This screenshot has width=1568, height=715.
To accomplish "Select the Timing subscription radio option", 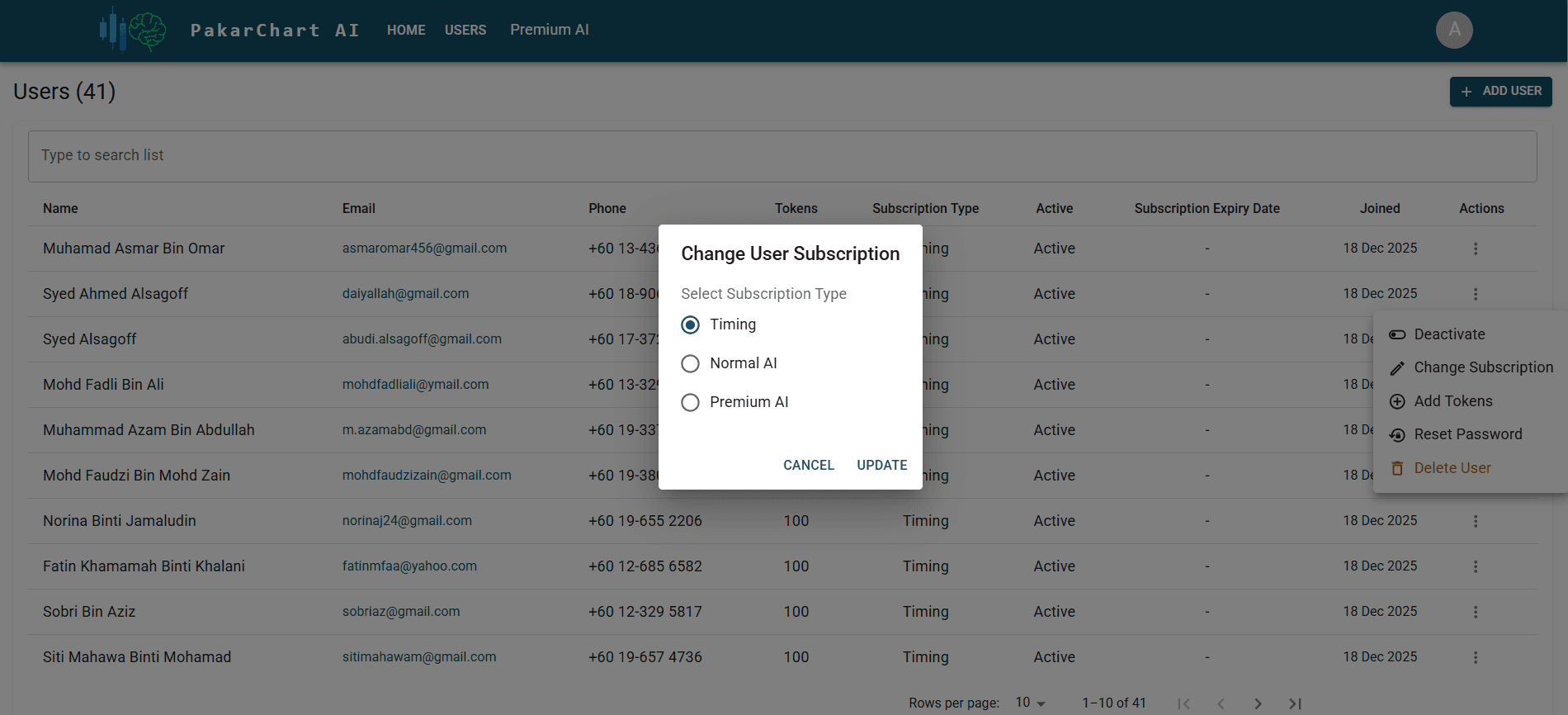I will click(x=690, y=324).
